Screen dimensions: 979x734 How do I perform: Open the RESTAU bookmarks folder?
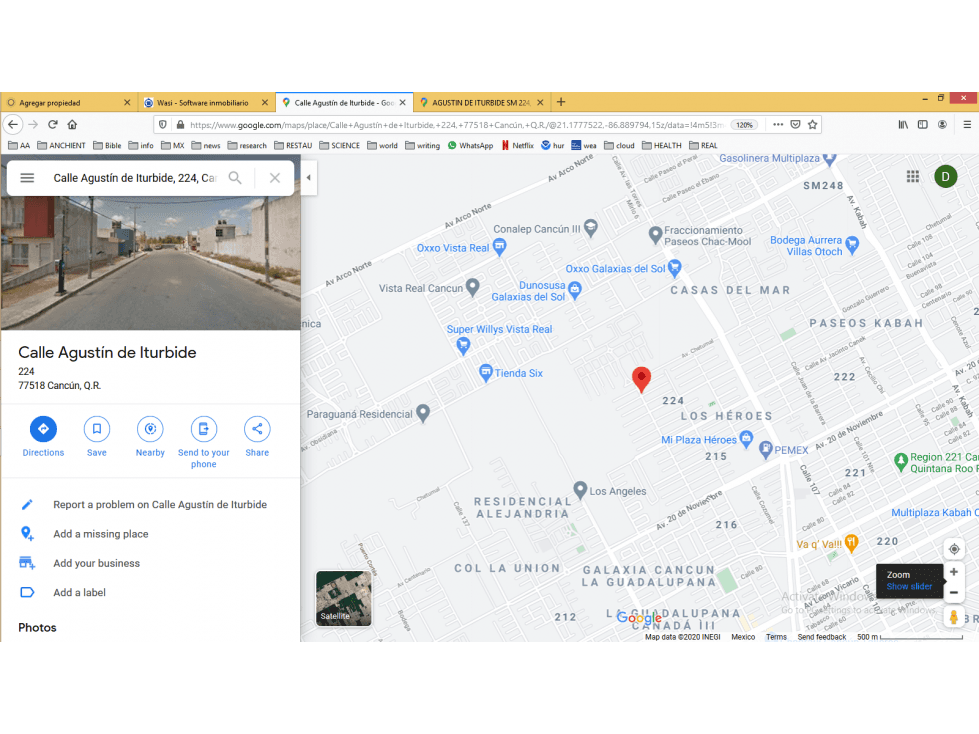tap(293, 145)
